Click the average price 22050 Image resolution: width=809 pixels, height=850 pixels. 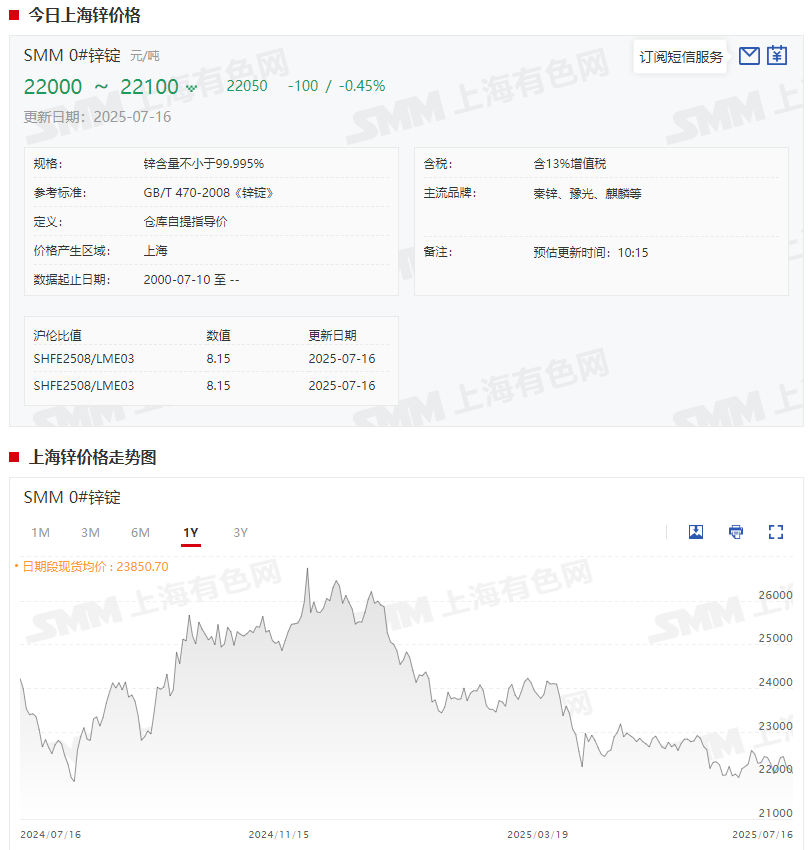click(x=247, y=86)
